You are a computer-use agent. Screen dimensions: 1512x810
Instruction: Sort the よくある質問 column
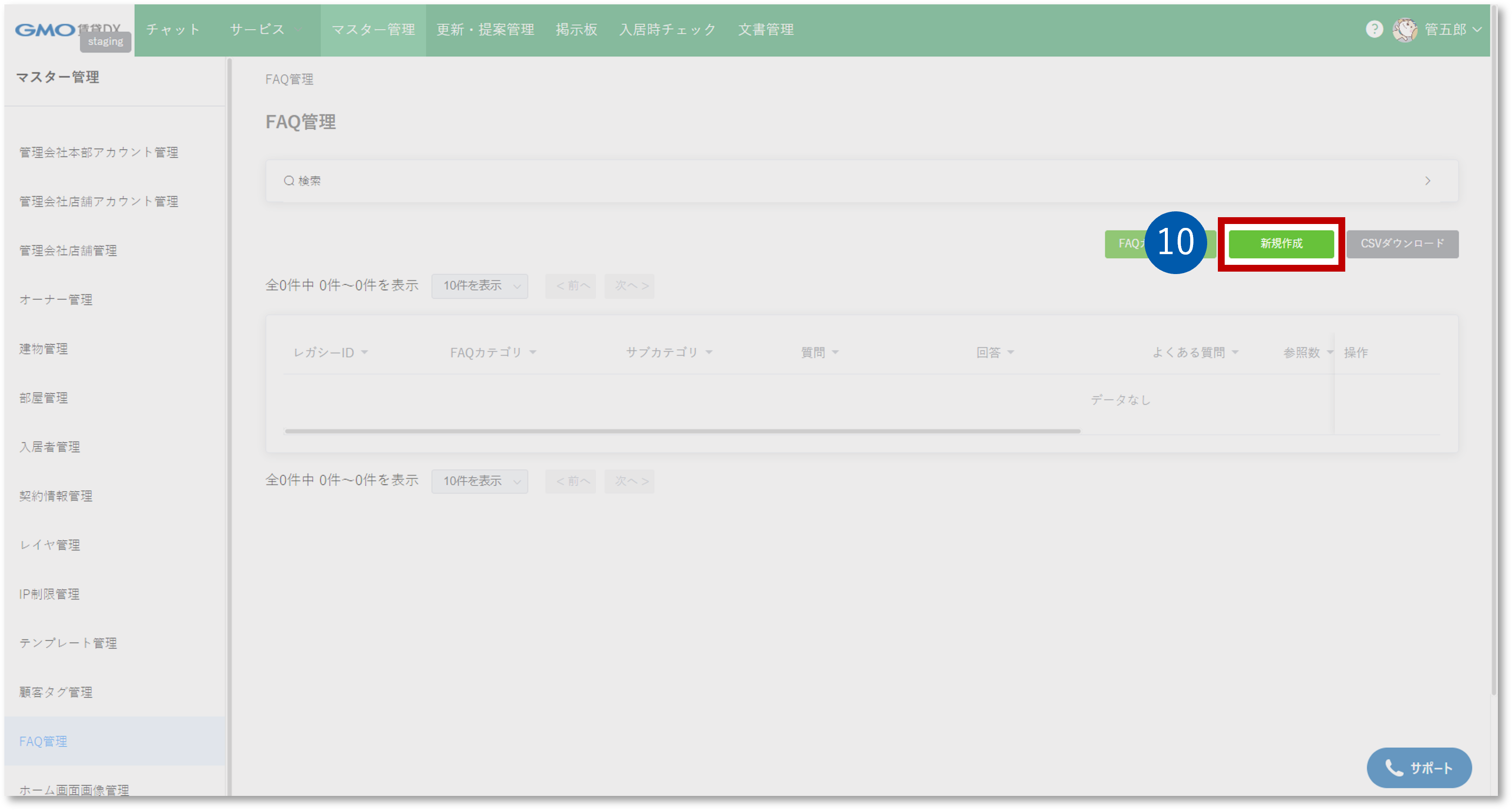(1235, 352)
